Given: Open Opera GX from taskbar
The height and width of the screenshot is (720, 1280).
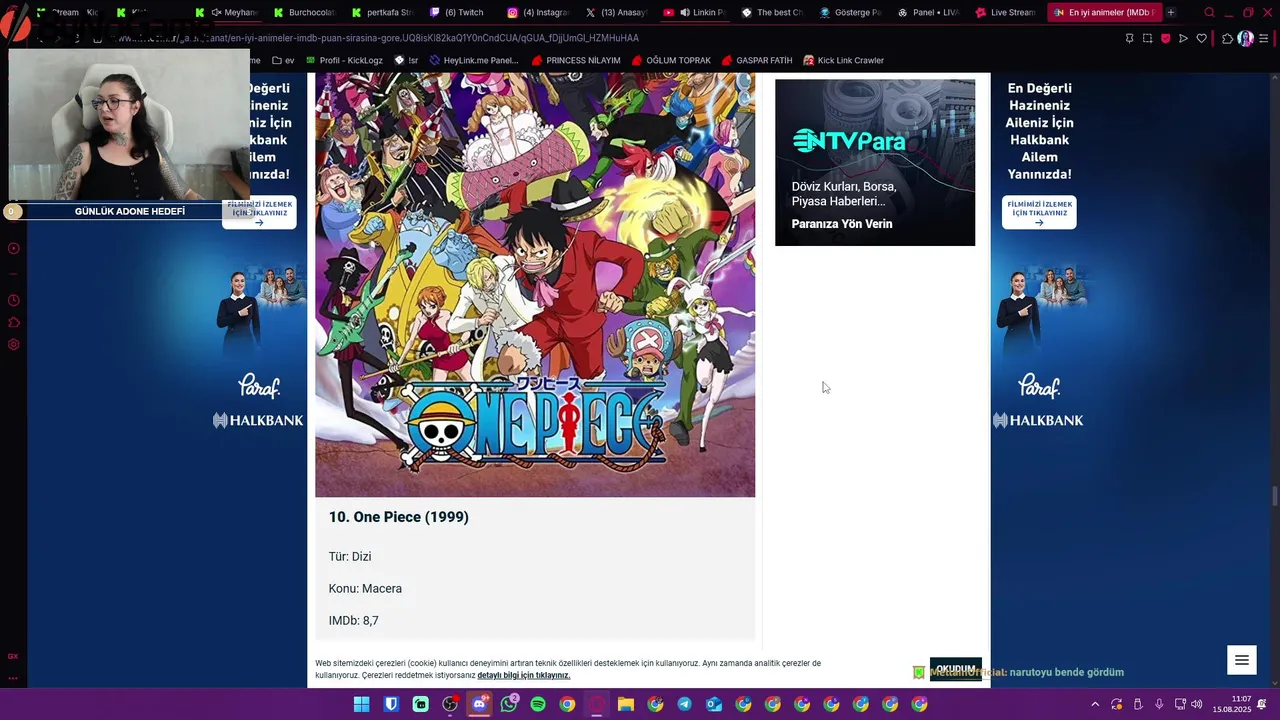Looking at the screenshot, I should point(597,704).
